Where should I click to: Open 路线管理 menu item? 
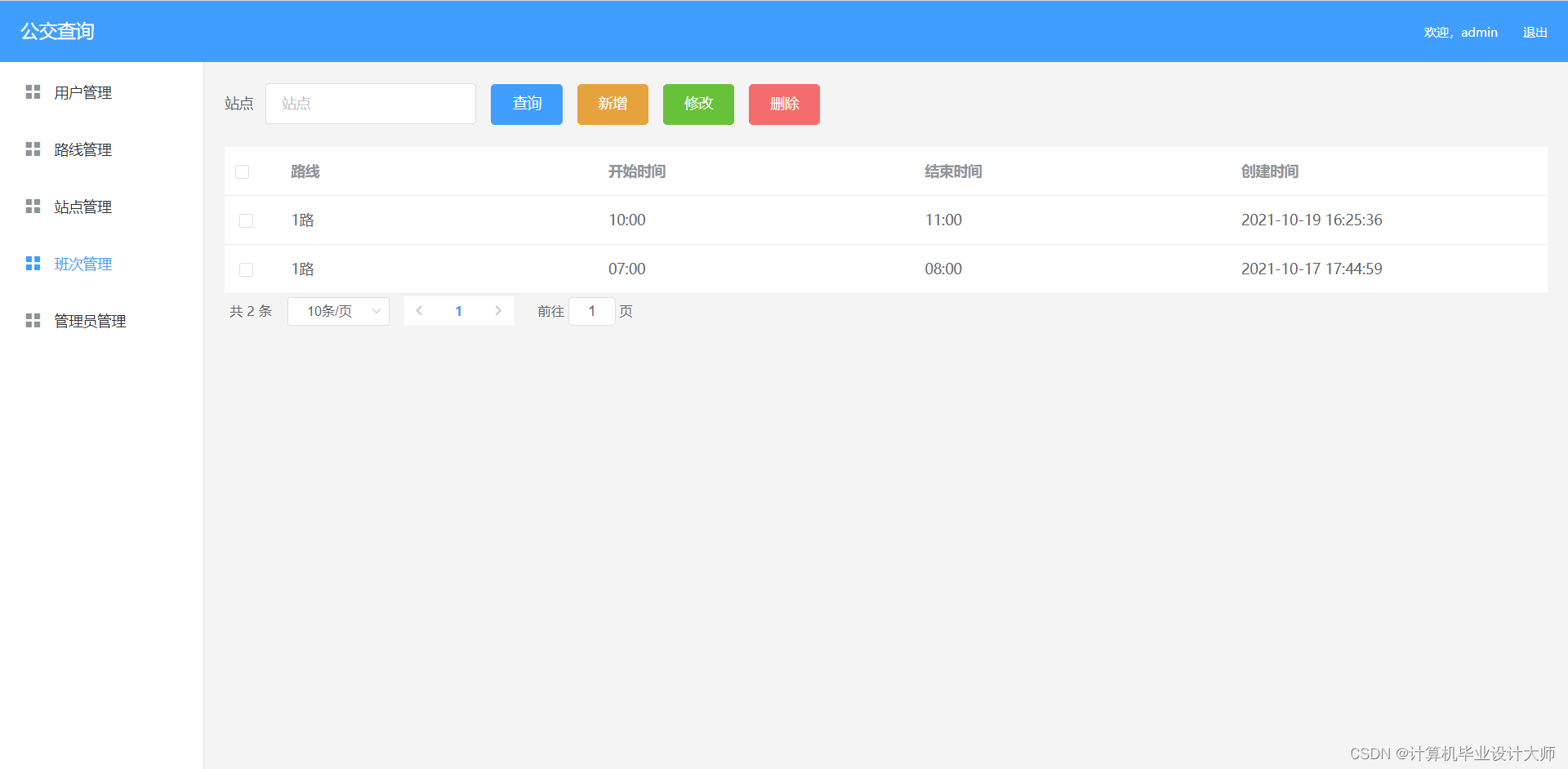pos(101,149)
